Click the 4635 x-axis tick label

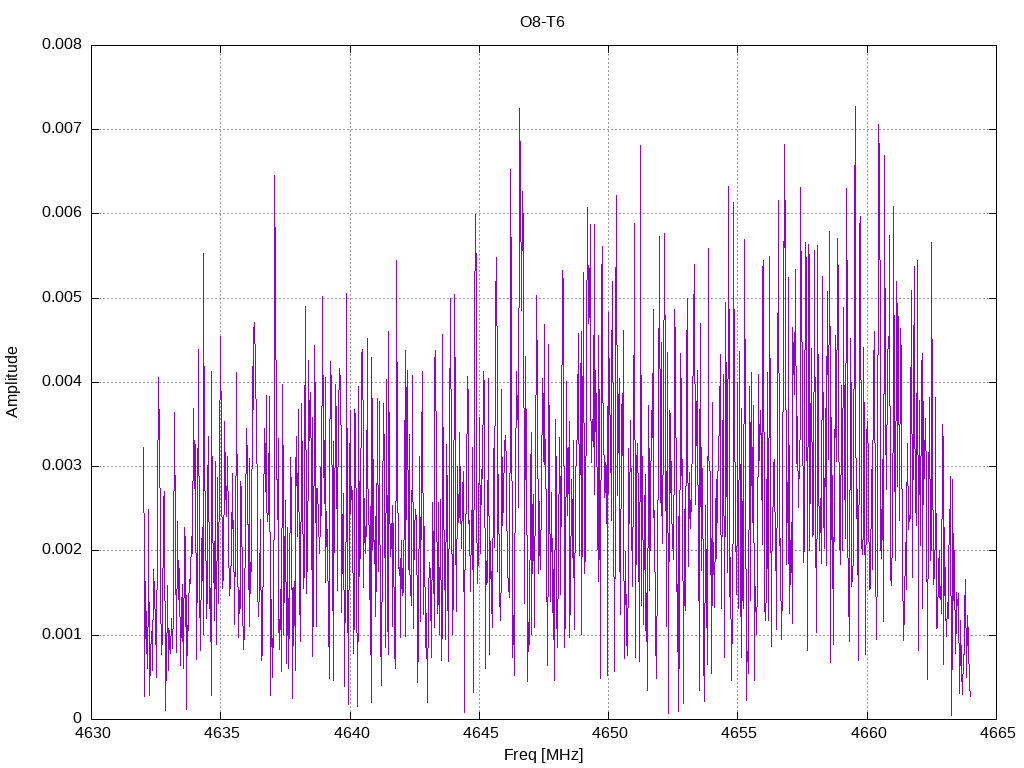pos(221,733)
